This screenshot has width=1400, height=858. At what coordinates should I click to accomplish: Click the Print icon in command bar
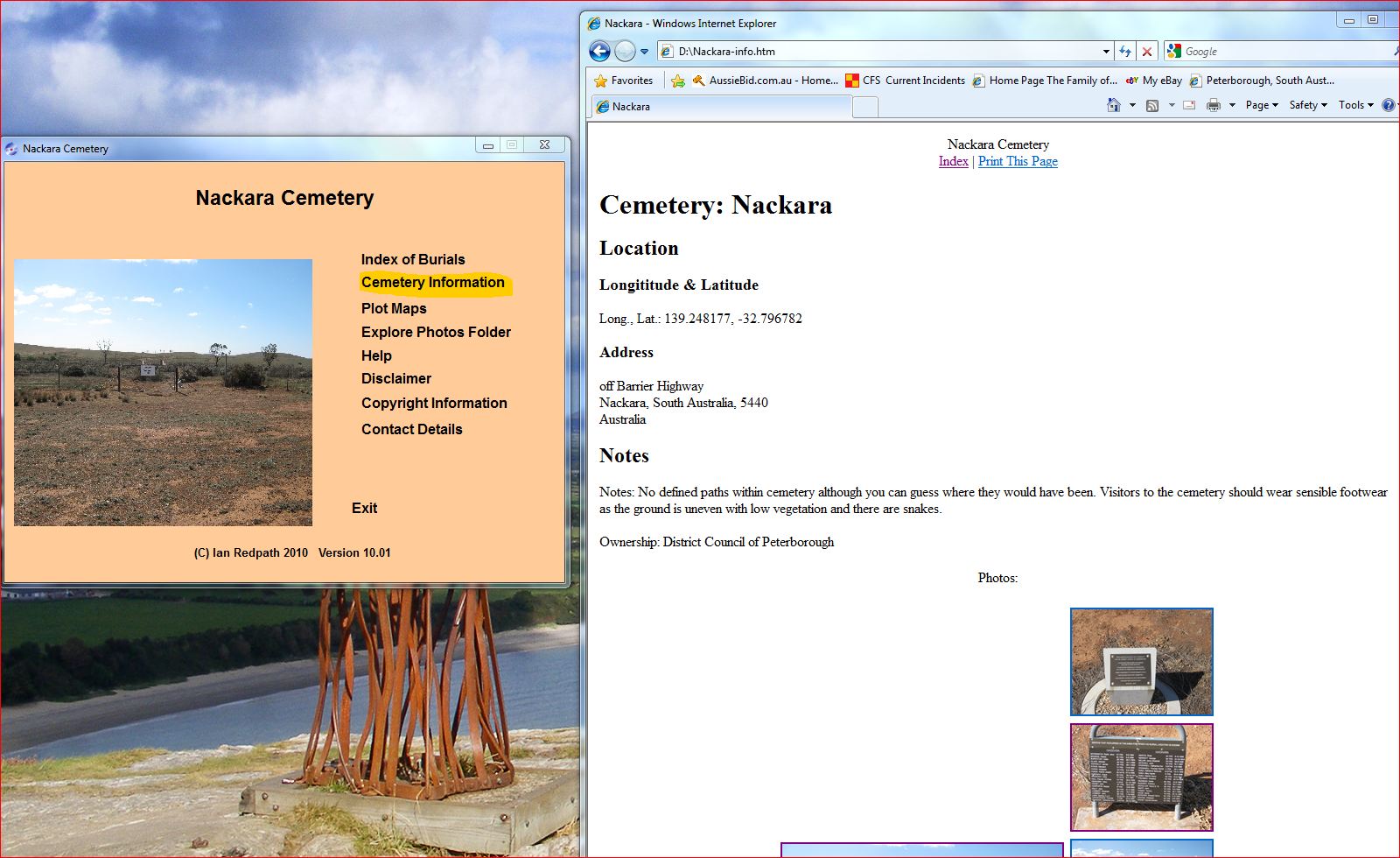point(1213,105)
